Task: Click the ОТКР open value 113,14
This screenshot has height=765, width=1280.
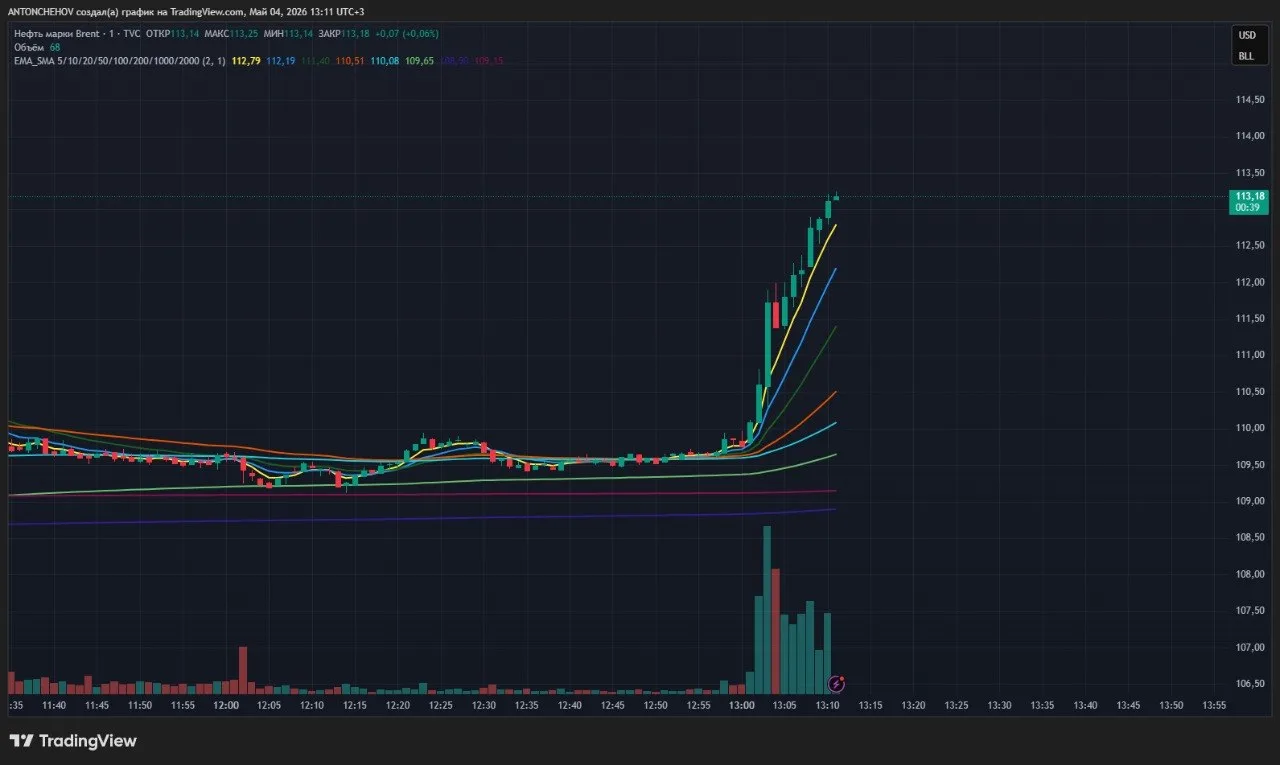Action: pos(186,33)
